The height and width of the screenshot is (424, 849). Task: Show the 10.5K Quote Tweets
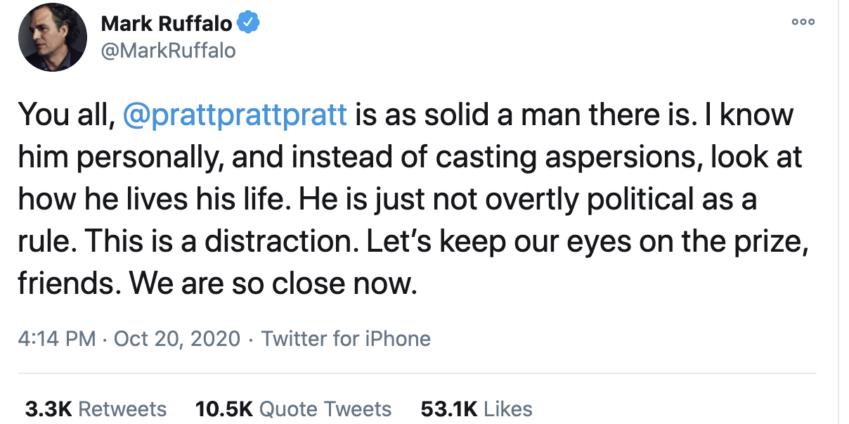[293, 409]
